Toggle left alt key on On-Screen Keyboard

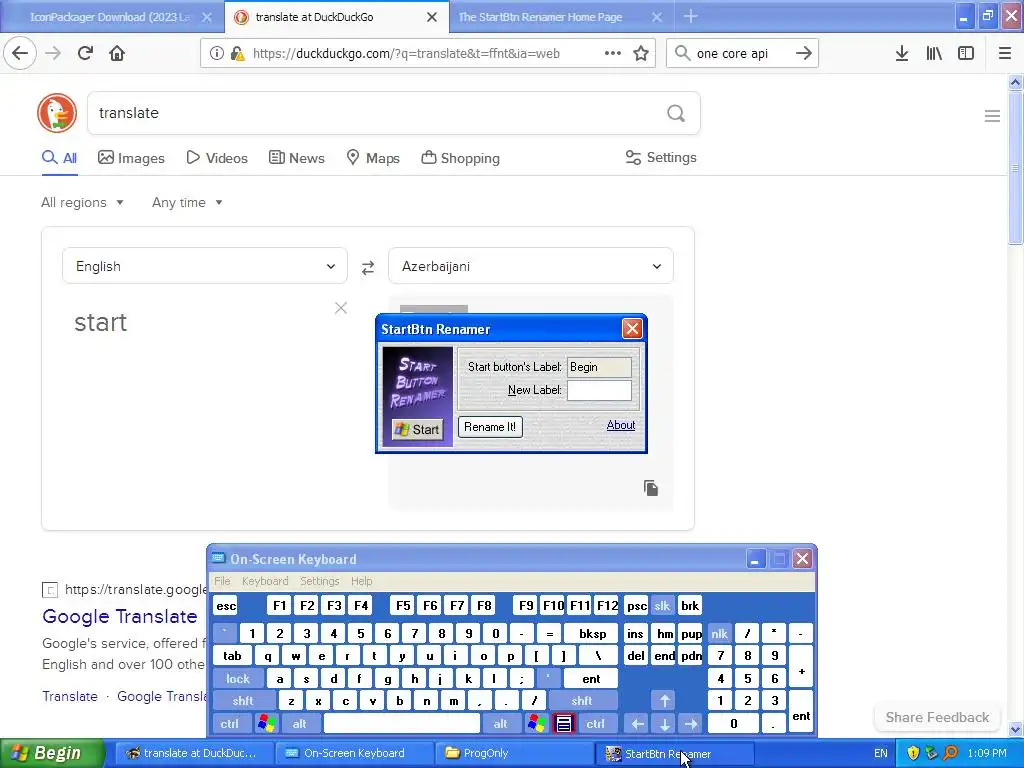click(300, 724)
